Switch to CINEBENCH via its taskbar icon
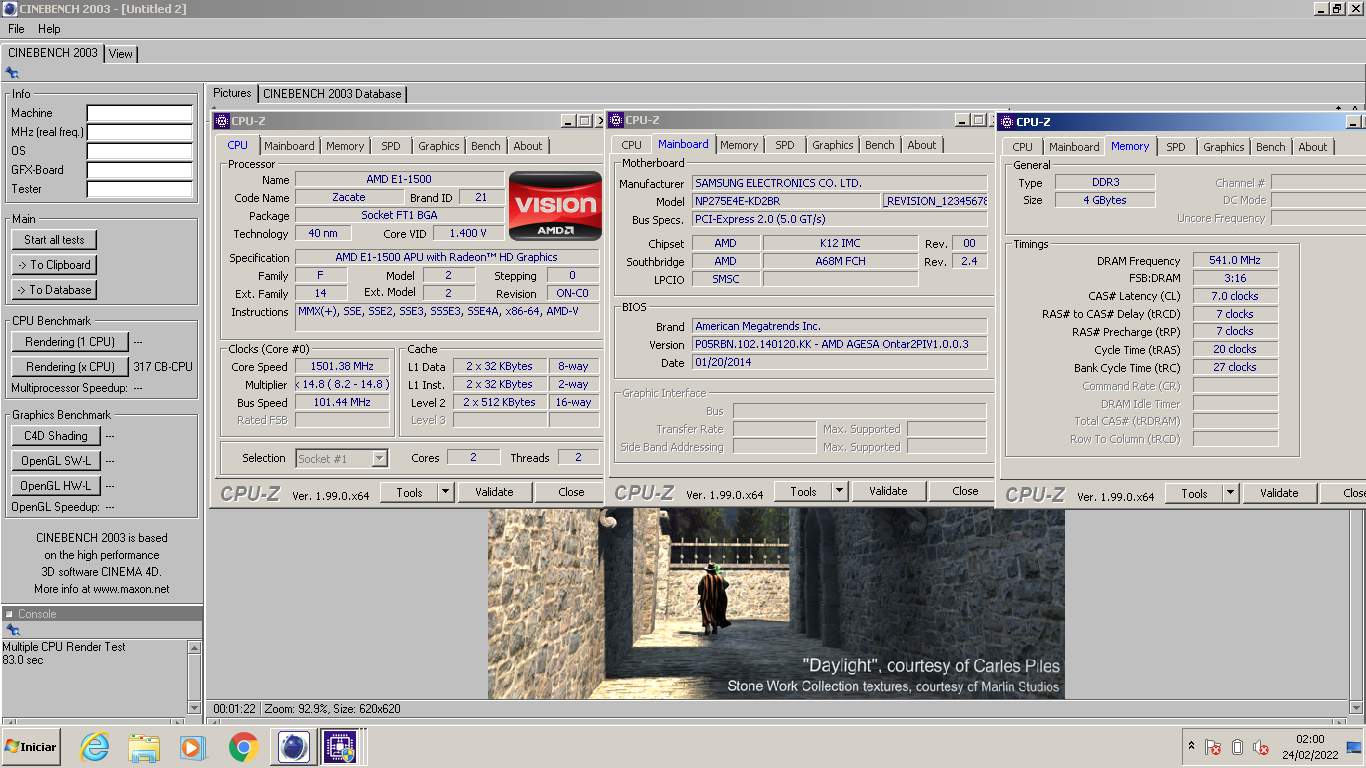Image resolution: width=1366 pixels, height=768 pixels. click(x=293, y=747)
